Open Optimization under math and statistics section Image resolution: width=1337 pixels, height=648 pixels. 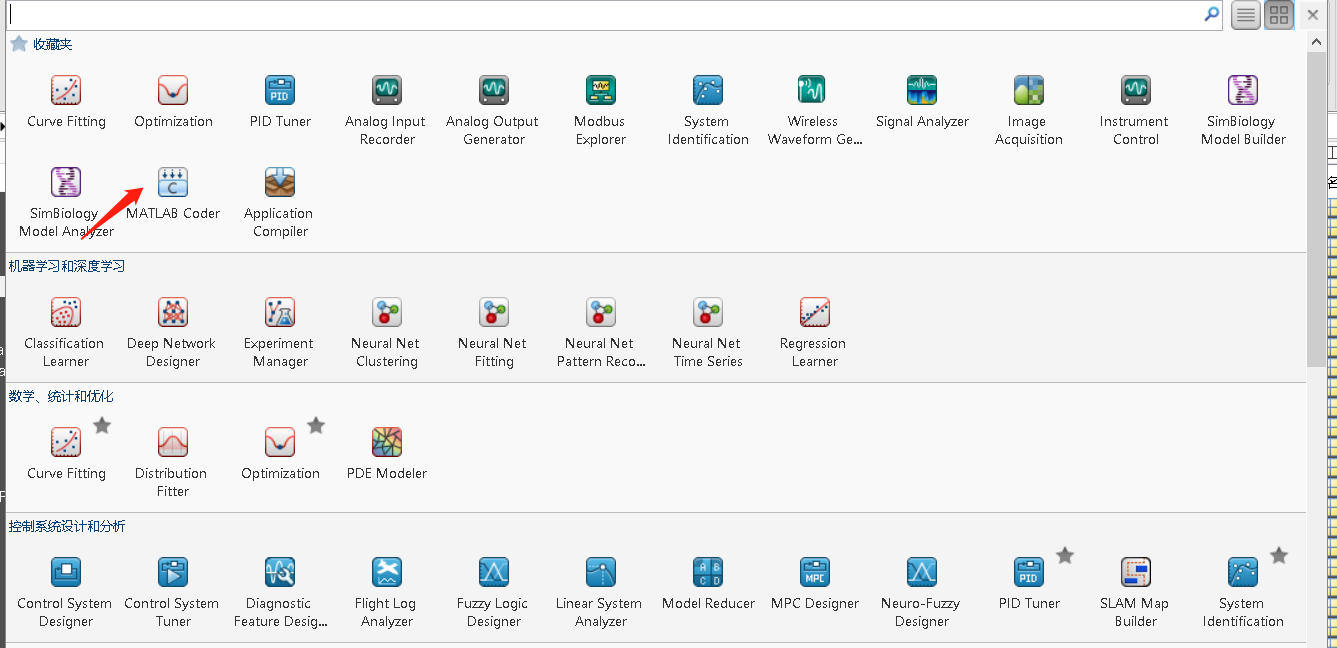pyautogui.click(x=280, y=454)
